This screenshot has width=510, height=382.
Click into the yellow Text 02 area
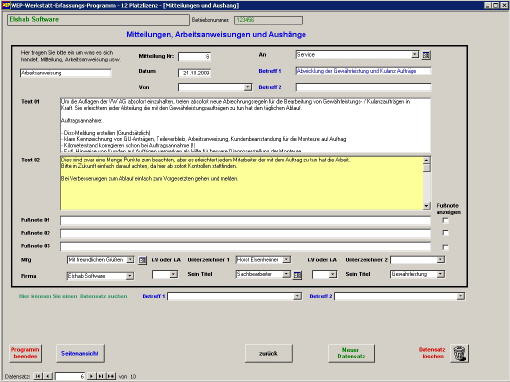point(242,183)
